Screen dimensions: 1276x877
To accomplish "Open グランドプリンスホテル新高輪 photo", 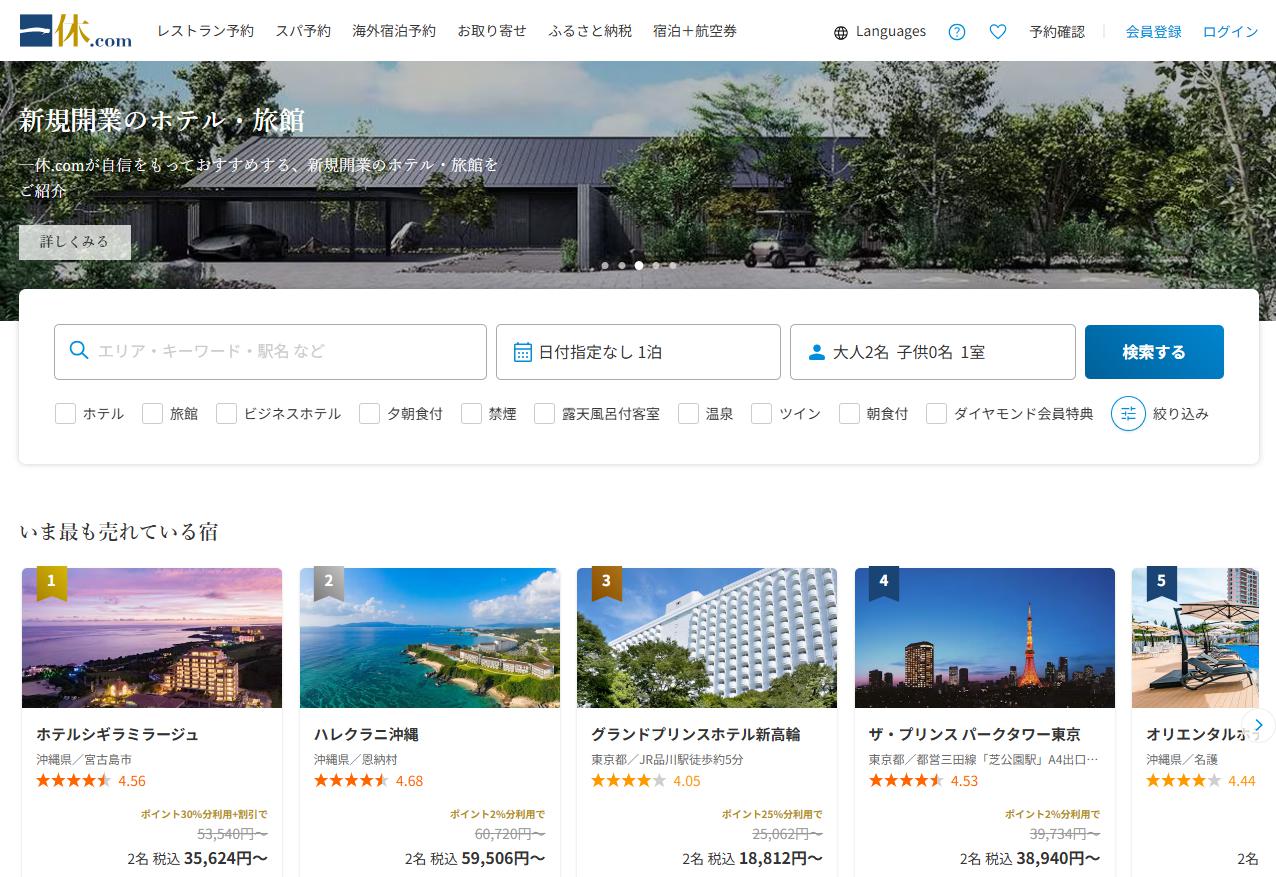I will (707, 638).
